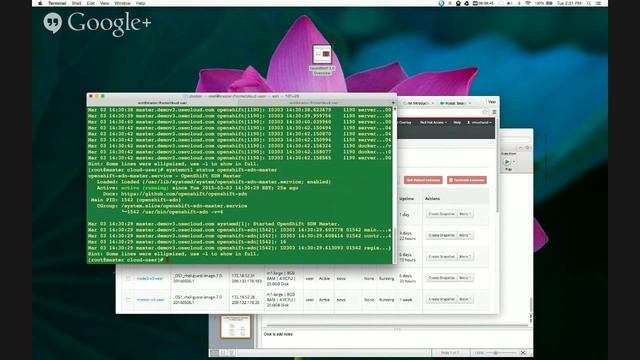This screenshot has height=360, width=640.
Task: Click the settings gear in presentation window
Action: [527, 147]
